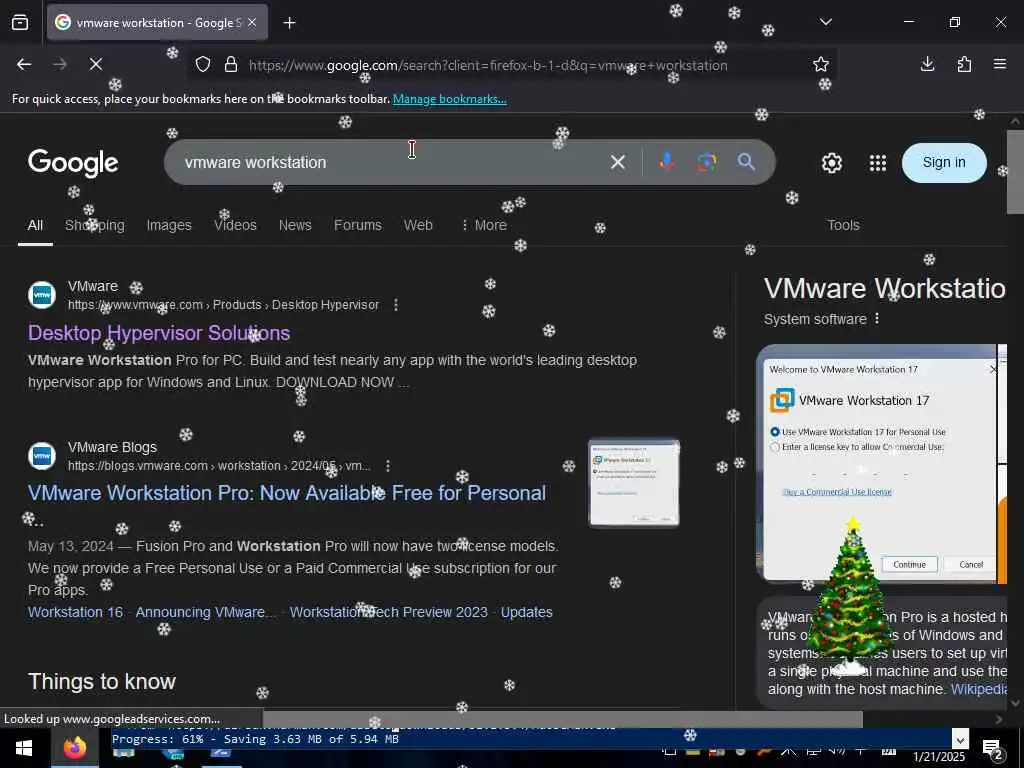Open the Firefox extensions menu
This screenshot has width=1024, height=768.
click(x=964, y=64)
